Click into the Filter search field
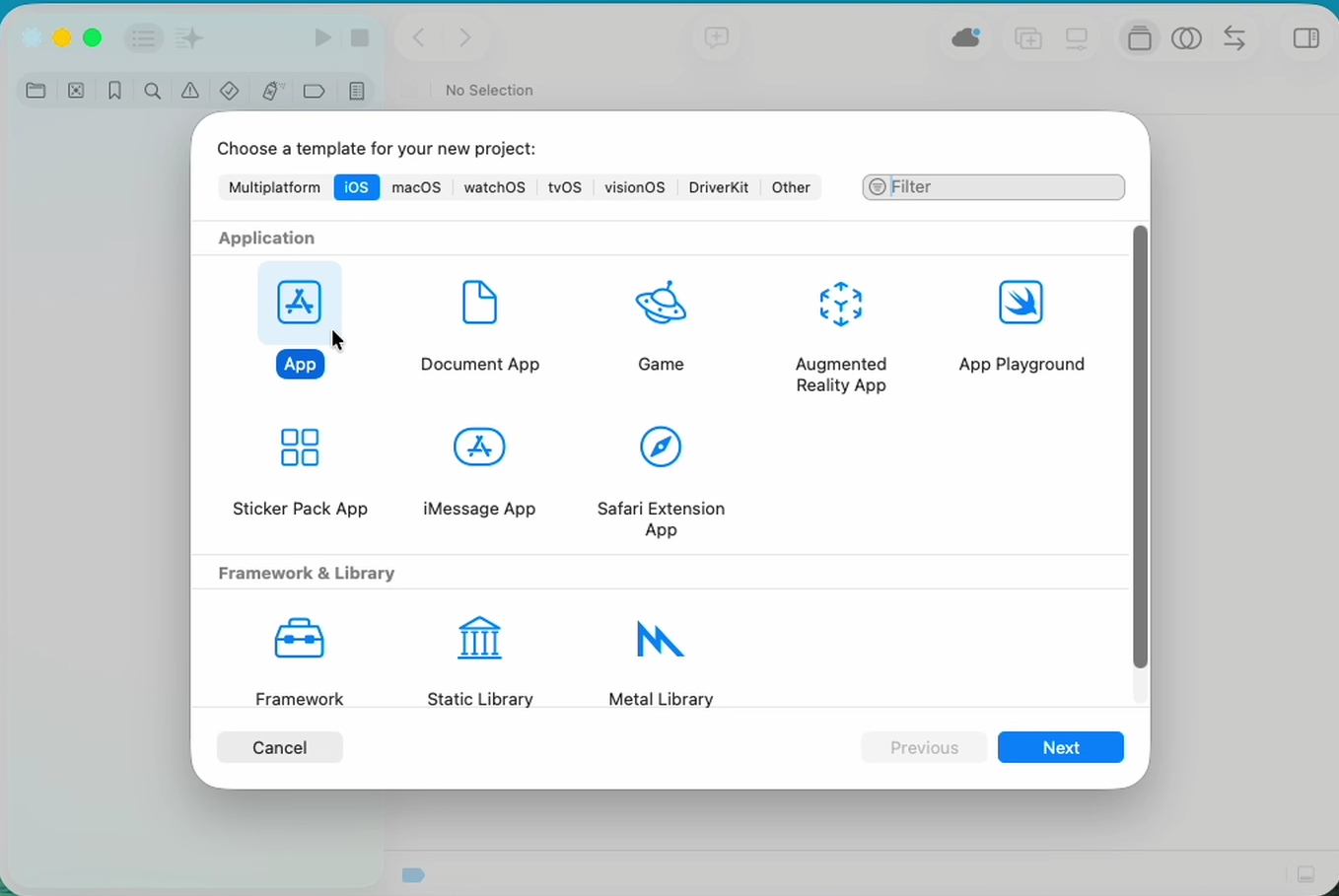Image resolution: width=1339 pixels, height=896 pixels. 994,187
